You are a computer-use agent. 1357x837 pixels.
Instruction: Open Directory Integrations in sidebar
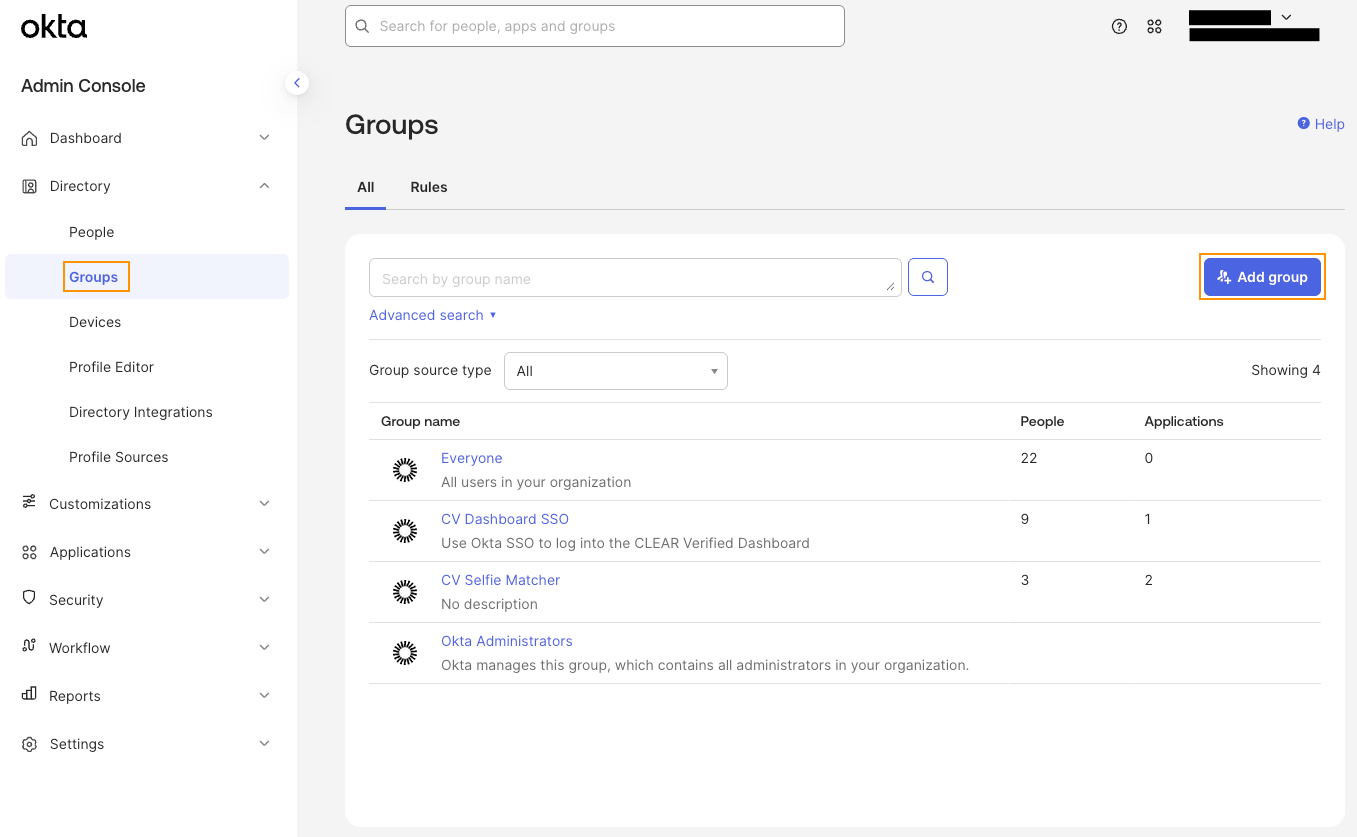pyautogui.click(x=141, y=412)
